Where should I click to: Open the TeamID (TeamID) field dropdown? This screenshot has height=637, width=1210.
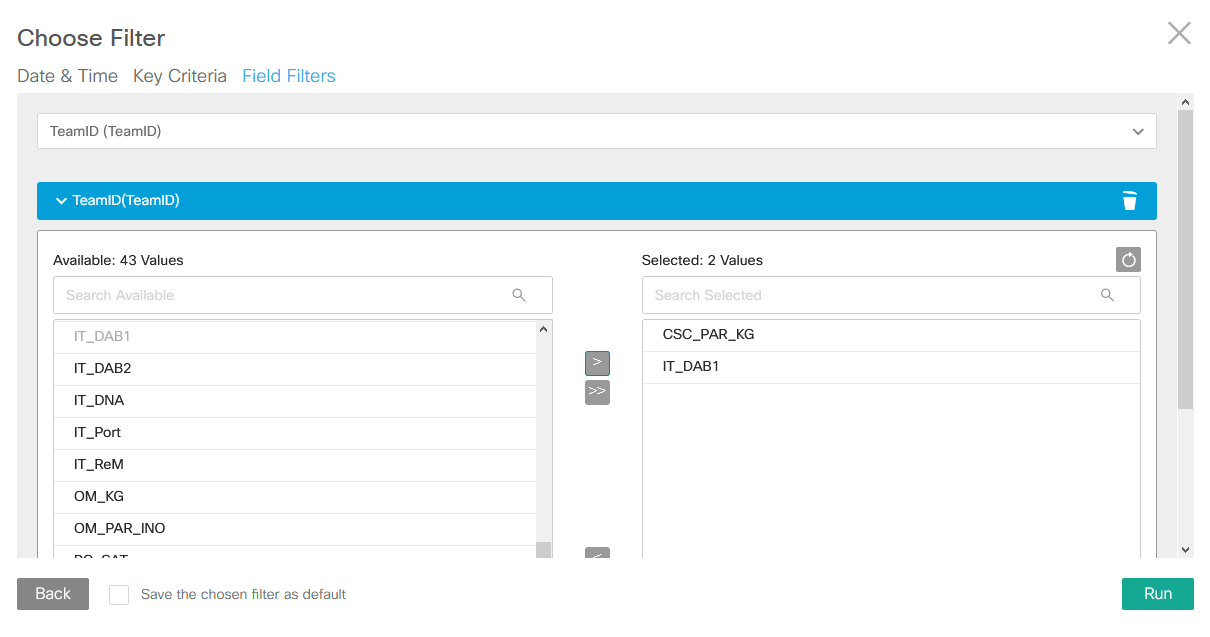pos(597,131)
